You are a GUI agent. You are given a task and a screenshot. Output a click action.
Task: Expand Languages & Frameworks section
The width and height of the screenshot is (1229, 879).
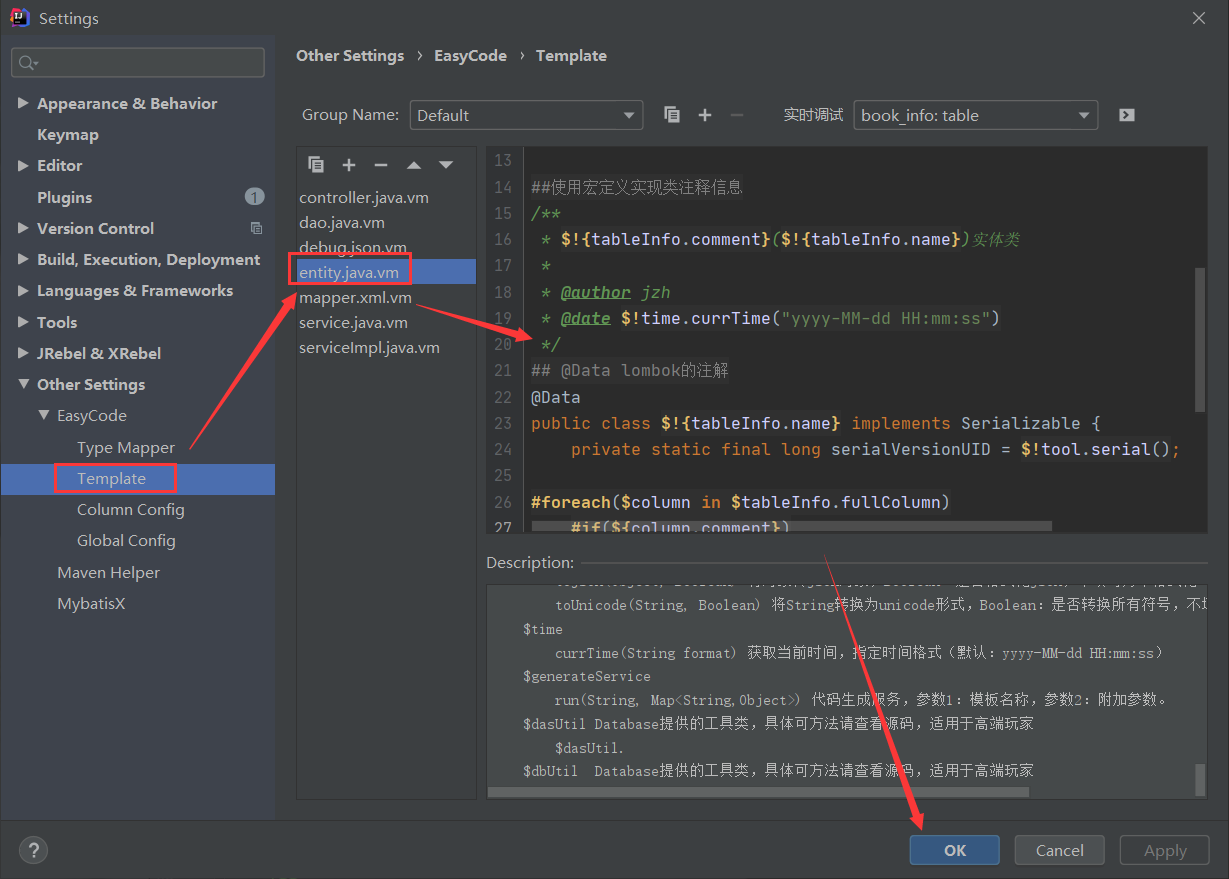tap(23, 291)
